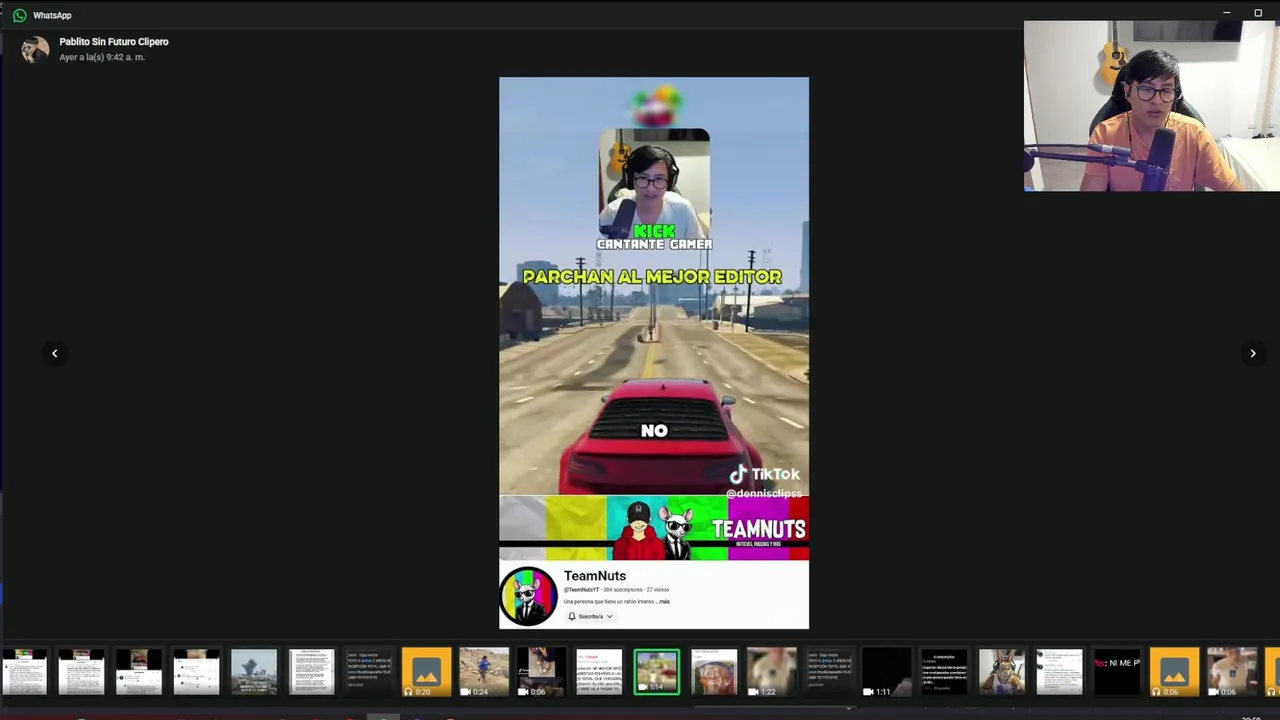Select the highlighted 1:14 video thumbnail

[x=657, y=672]
